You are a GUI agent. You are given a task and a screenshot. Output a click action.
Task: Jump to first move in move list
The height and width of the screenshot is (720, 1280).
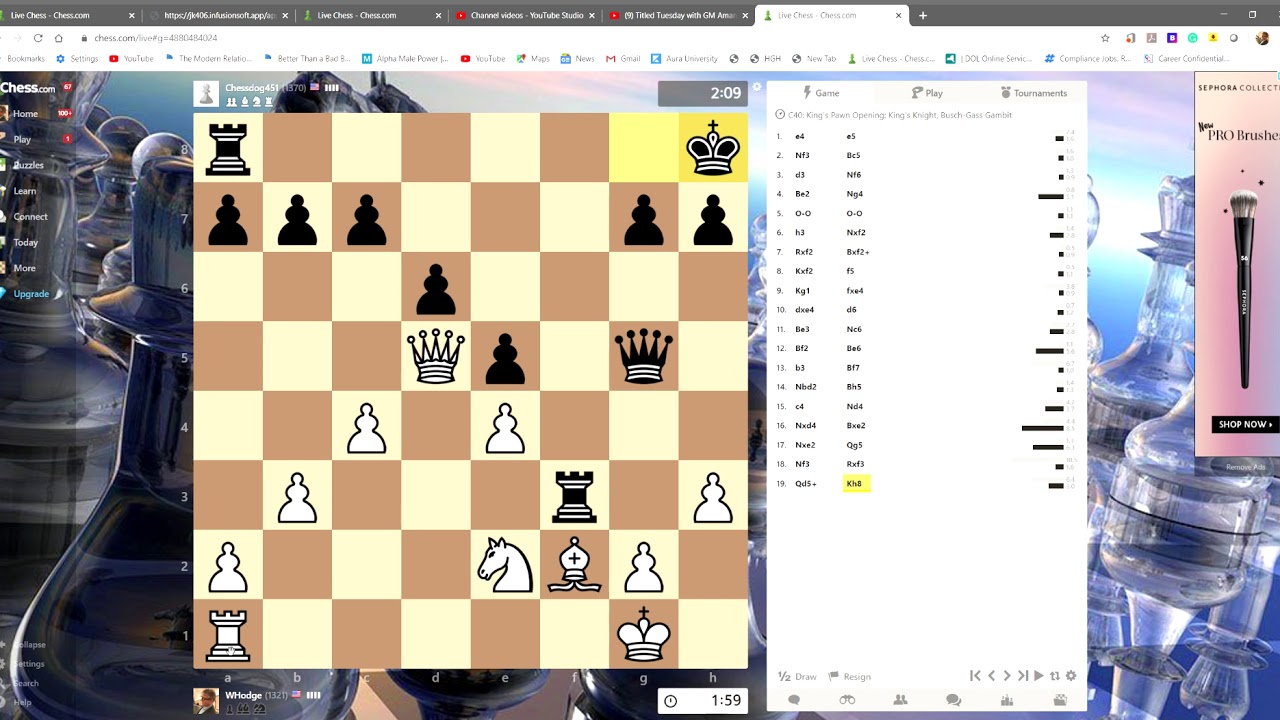pos(975,676)
